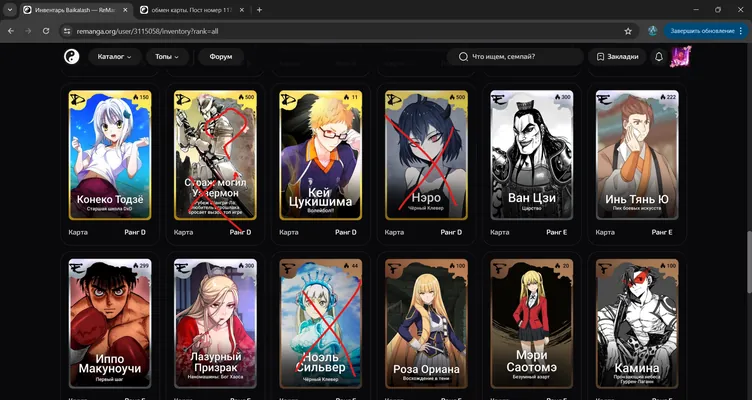Close the Инвентарь Baikalash tab
The width and height of the screenshot is (752, 400).
126,10
